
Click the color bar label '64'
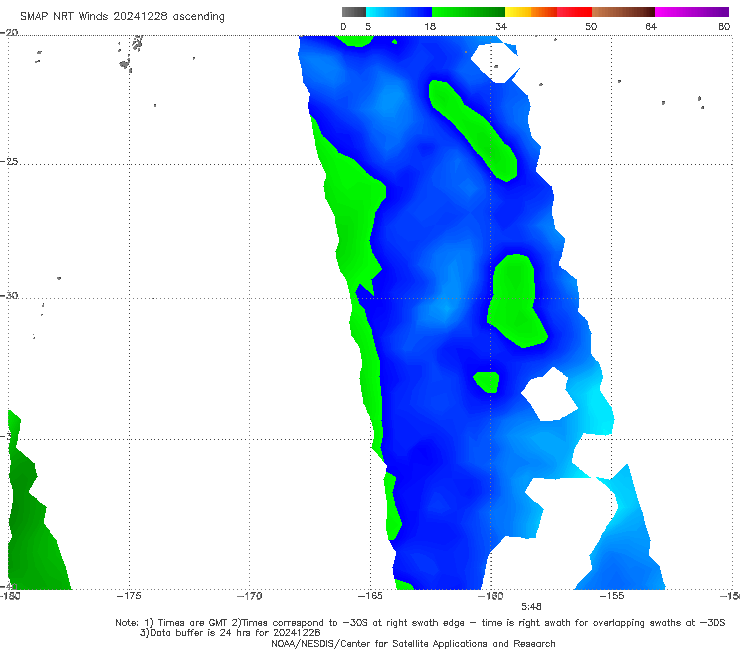coord(651,27)
